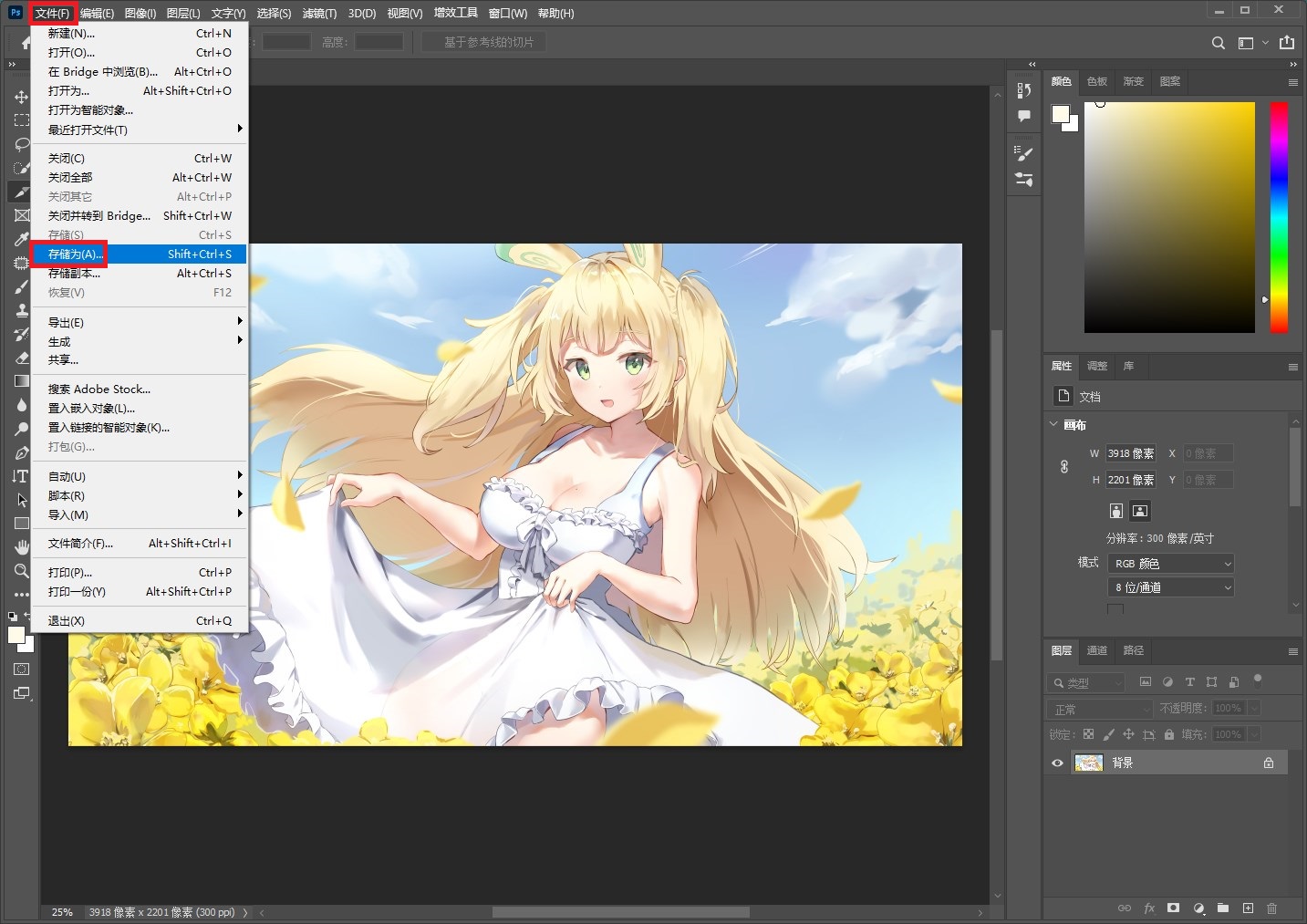Click the delete layer trash icon

pyautogui.click(x=1271, y=908)
